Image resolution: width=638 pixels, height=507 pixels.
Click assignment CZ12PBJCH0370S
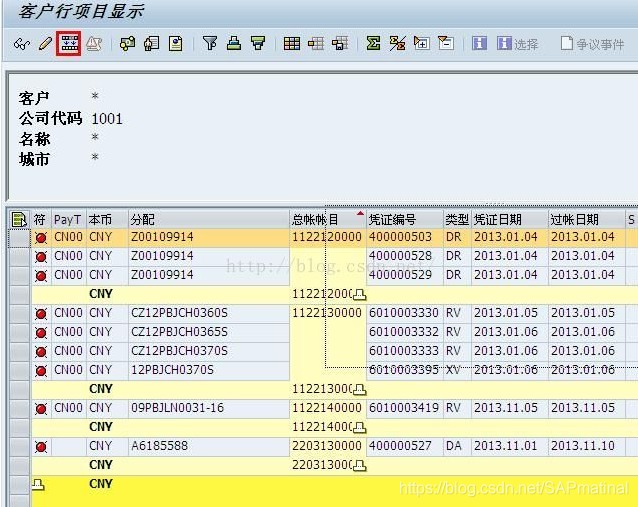tap(179, 351)
